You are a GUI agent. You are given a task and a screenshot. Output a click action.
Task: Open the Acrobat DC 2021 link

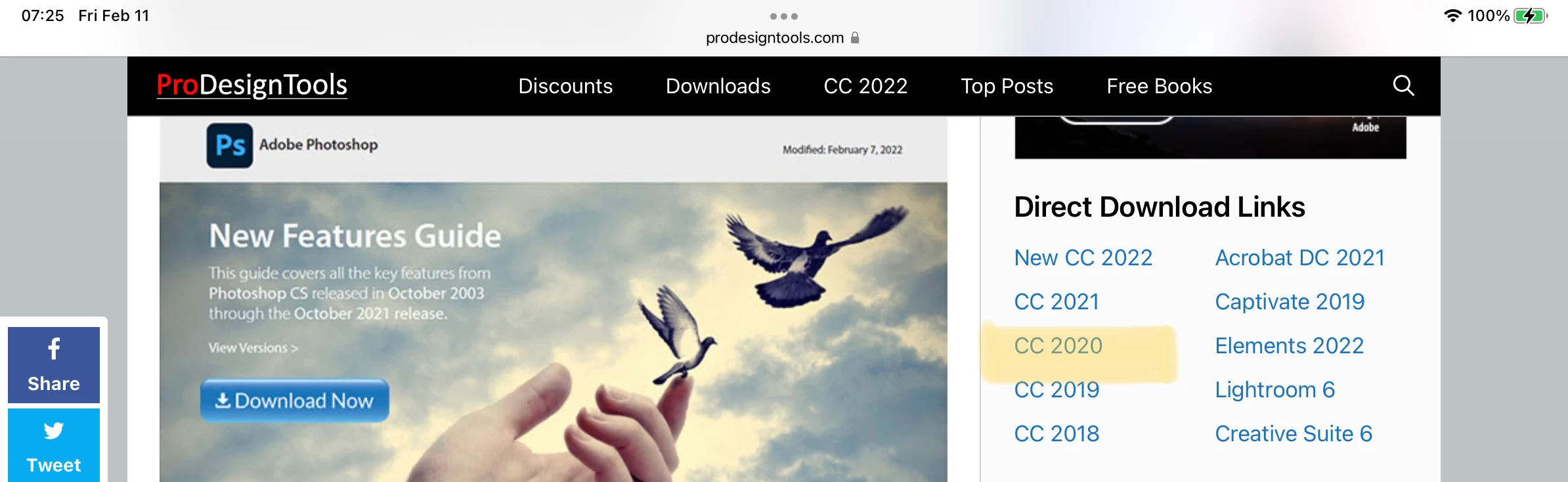pos(1300,257)
